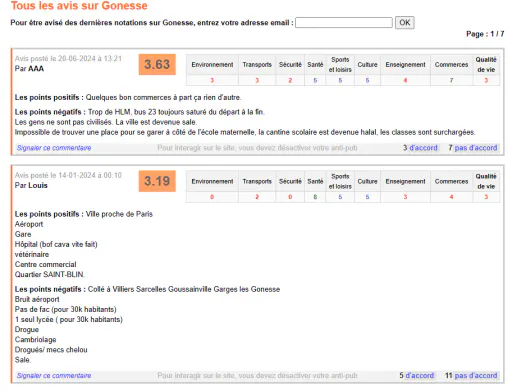This screenshot has width=512, height=391.
Task: Click Santé header in AAA's rating table
Action: [315, 65]
